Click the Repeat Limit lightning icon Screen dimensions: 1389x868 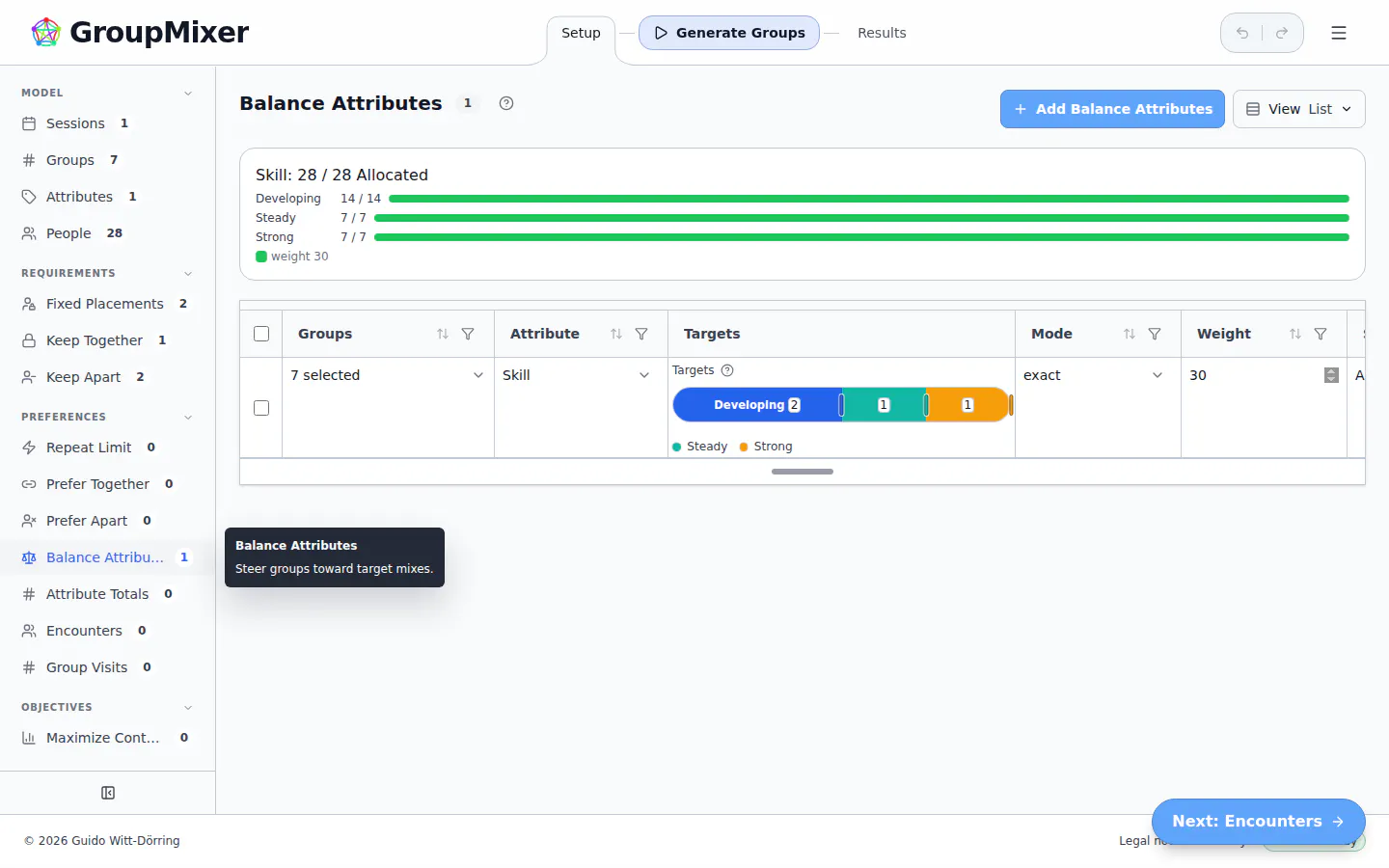(29, 448)
